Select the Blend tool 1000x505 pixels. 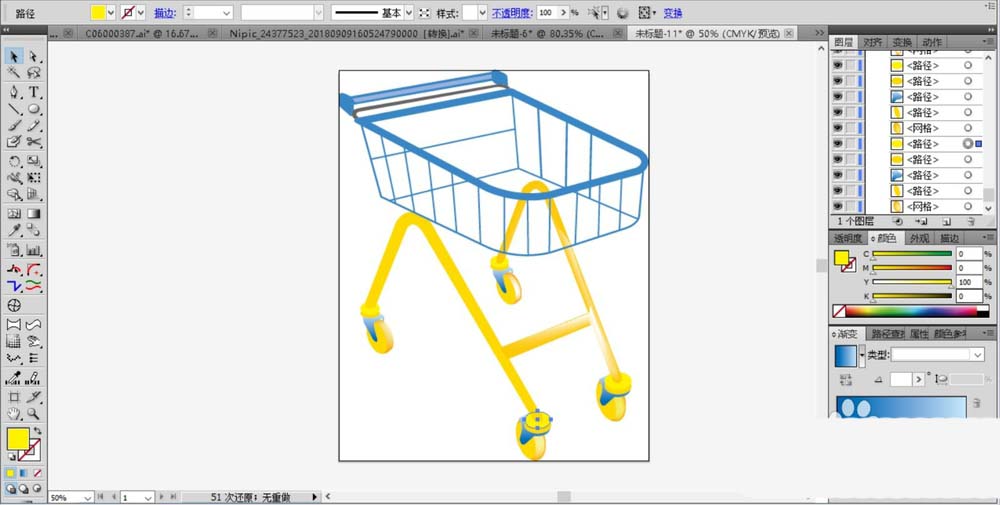33,231
